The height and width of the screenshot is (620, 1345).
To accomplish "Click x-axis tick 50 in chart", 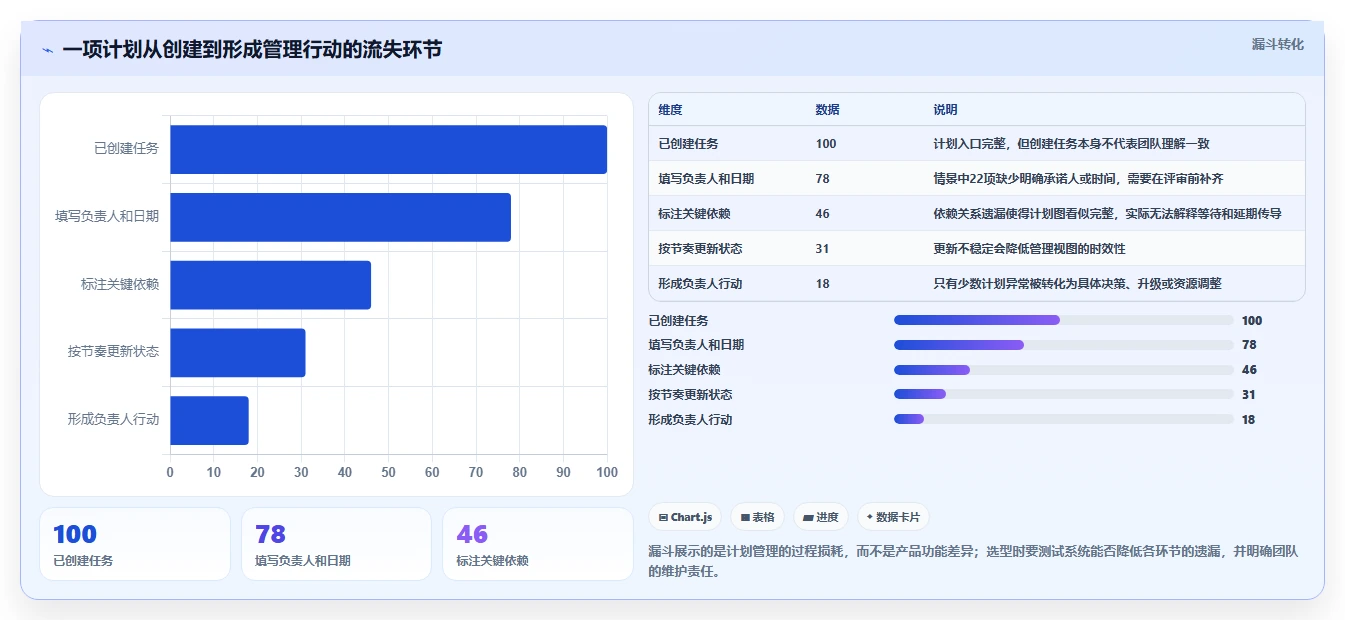I will click(x=388, y=472).
